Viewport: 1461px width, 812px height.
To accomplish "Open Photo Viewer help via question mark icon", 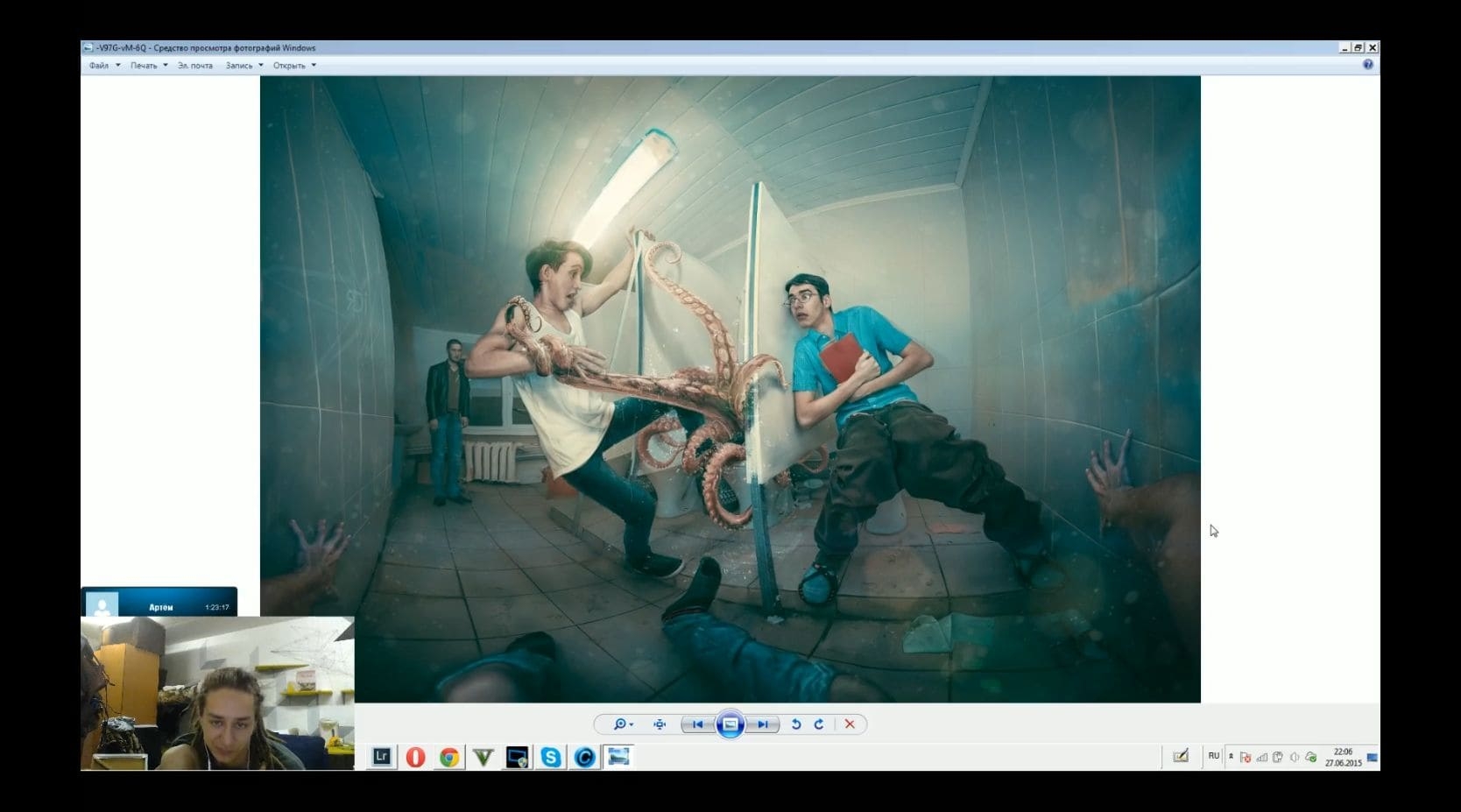I will point(1368,65).
